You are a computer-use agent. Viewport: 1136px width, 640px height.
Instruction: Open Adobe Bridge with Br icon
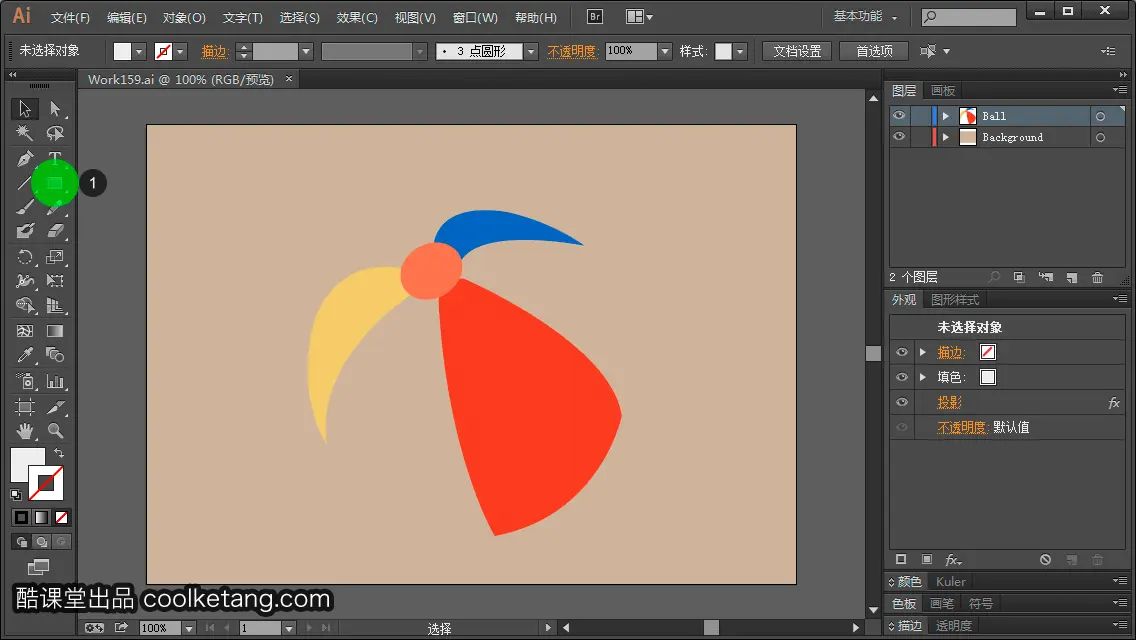click(595, 17)
